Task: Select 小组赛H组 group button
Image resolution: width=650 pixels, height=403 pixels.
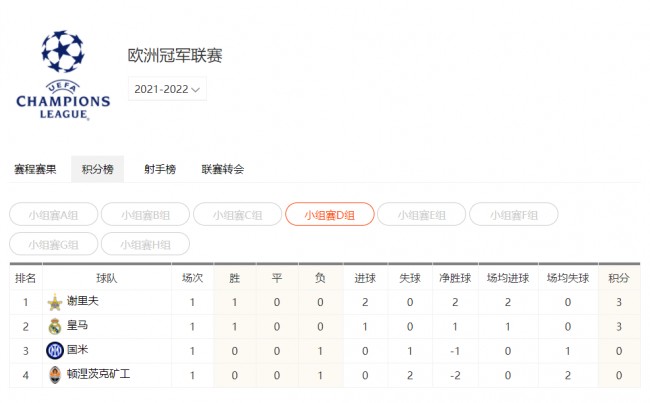Action: coord(146,244)
